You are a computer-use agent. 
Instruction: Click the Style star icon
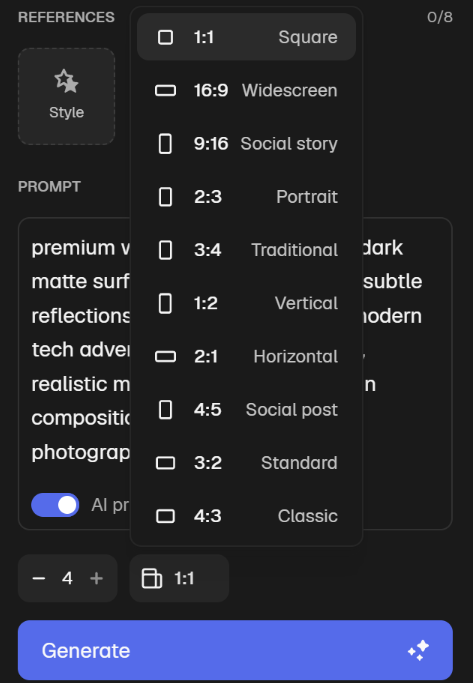pyautogui.click(x=66, y=81)
